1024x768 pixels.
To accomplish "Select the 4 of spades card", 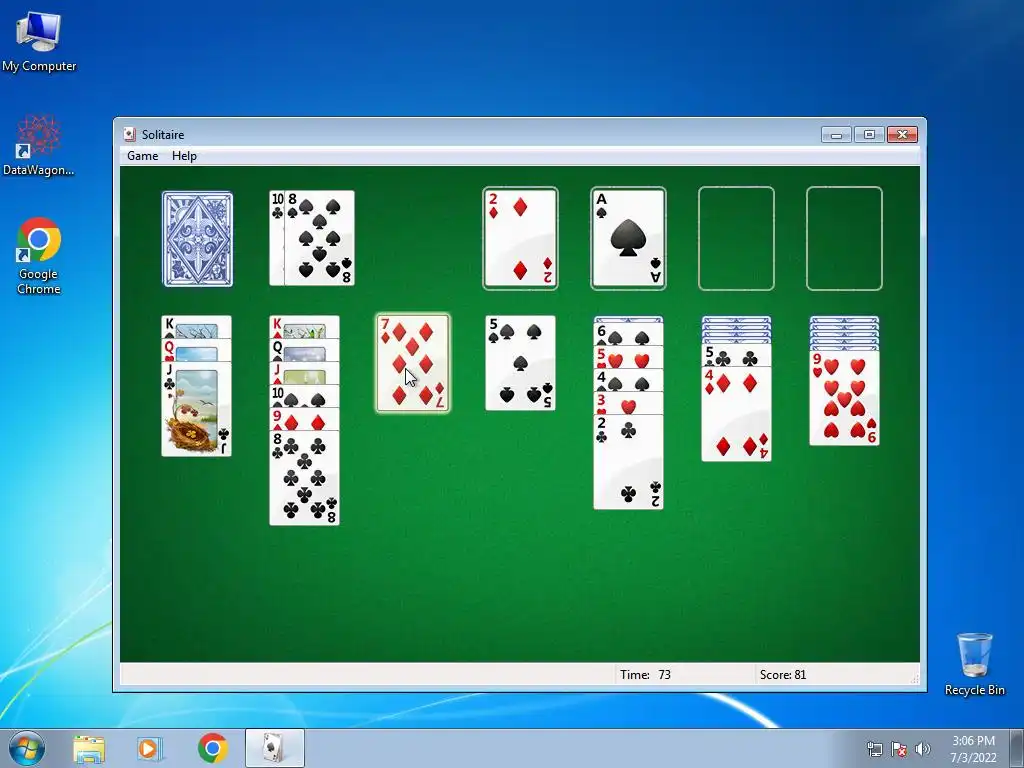I will click(628, 380).
